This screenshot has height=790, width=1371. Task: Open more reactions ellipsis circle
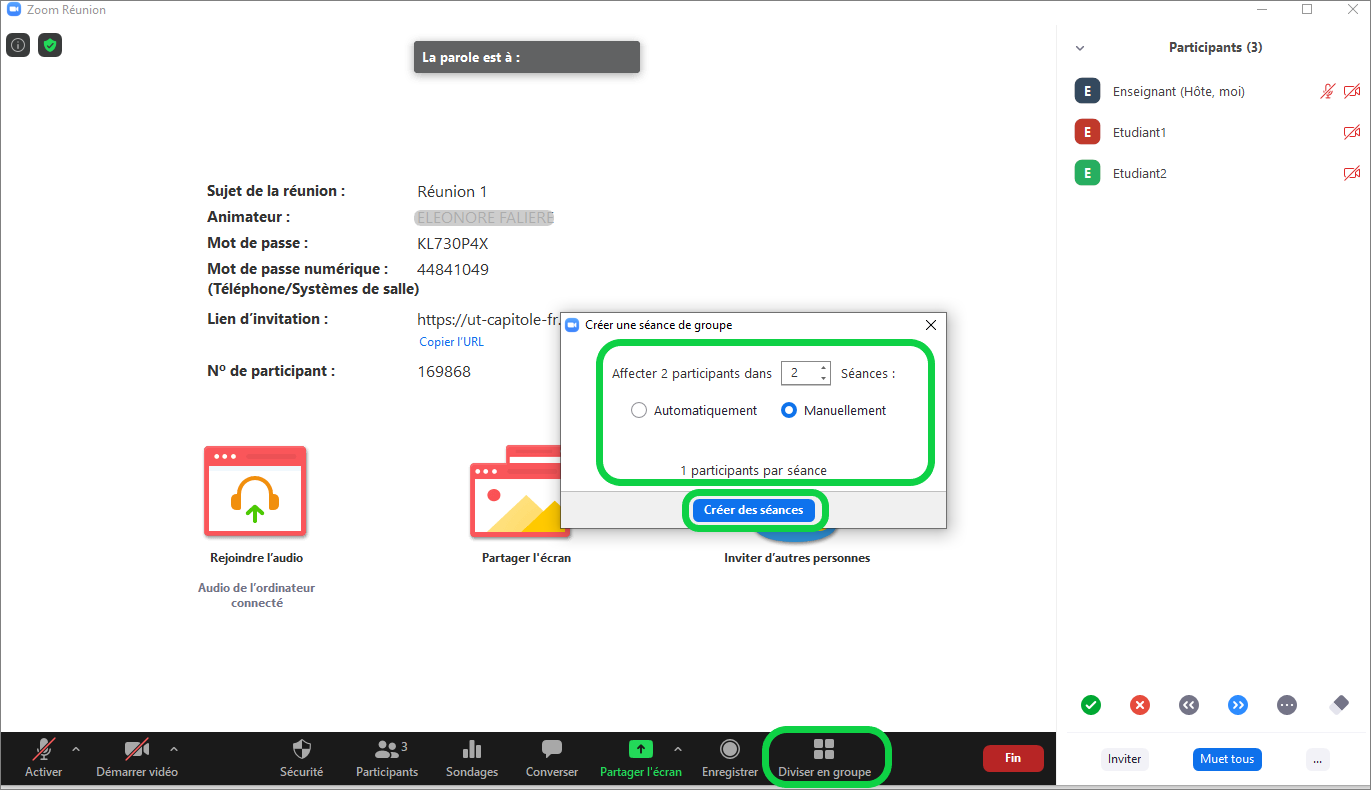1287,705
